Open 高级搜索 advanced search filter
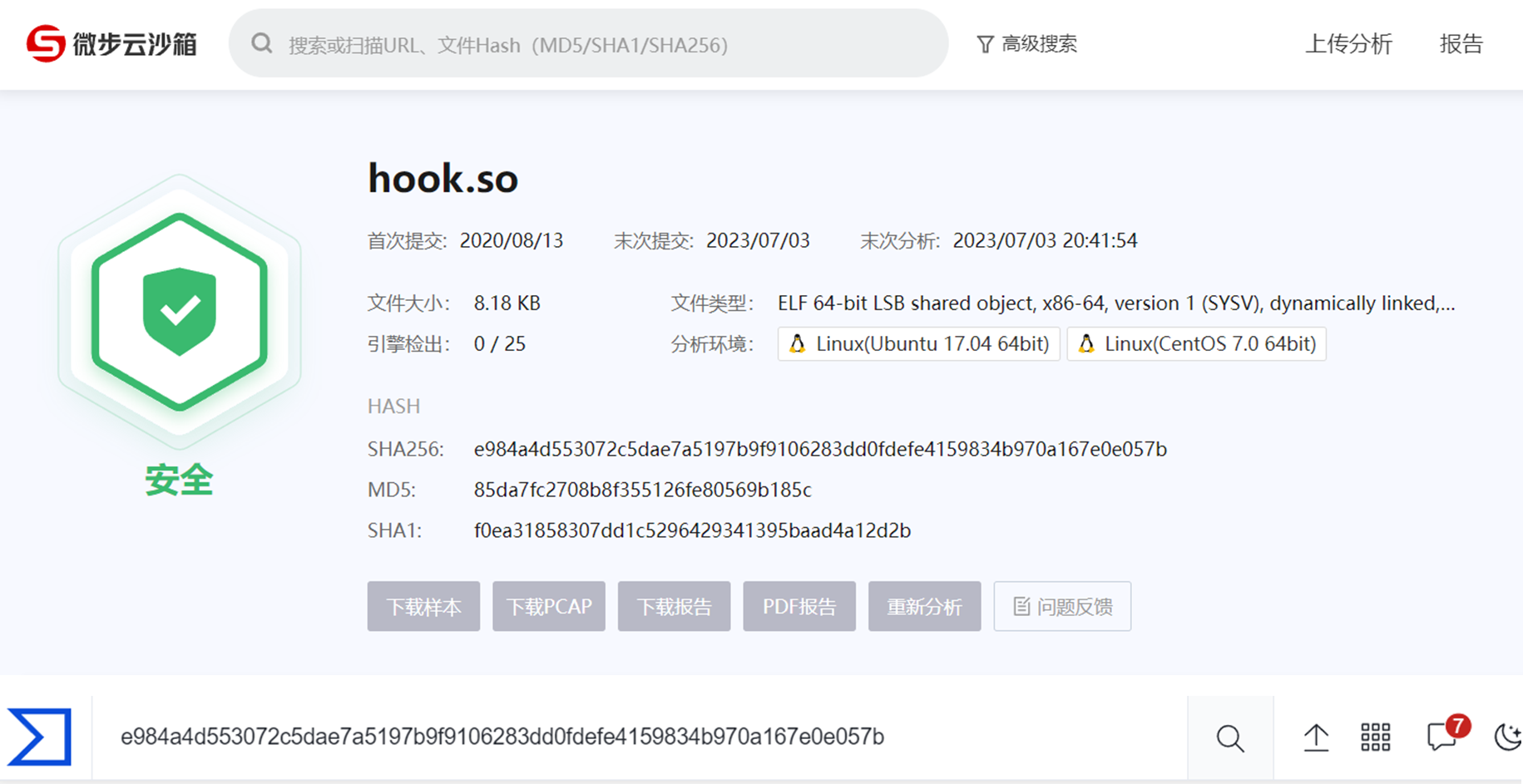 (1026, 44)
